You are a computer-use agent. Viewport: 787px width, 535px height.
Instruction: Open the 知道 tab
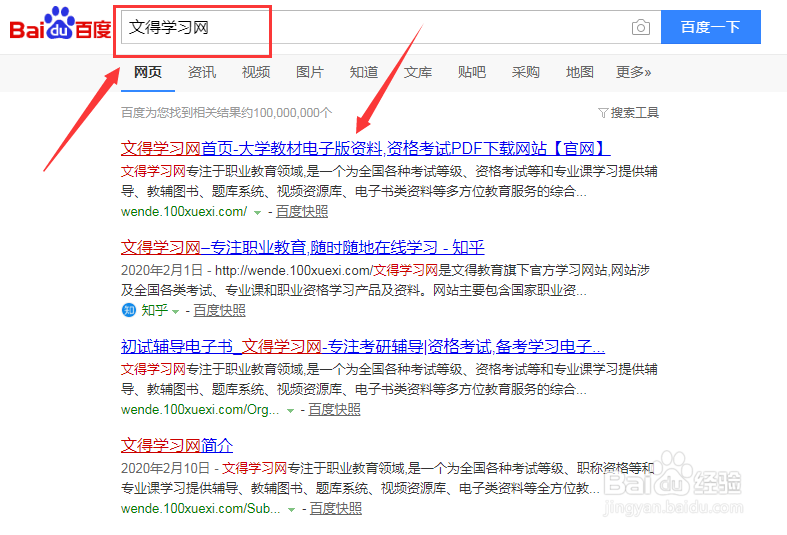tap(364, 72)
